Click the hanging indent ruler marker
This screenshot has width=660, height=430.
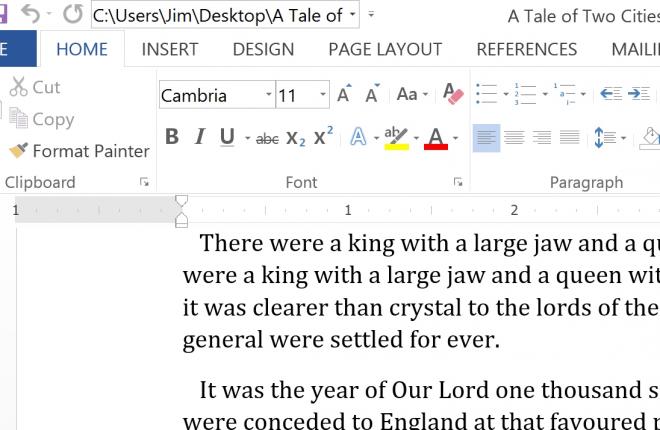(x=181, y=217)
